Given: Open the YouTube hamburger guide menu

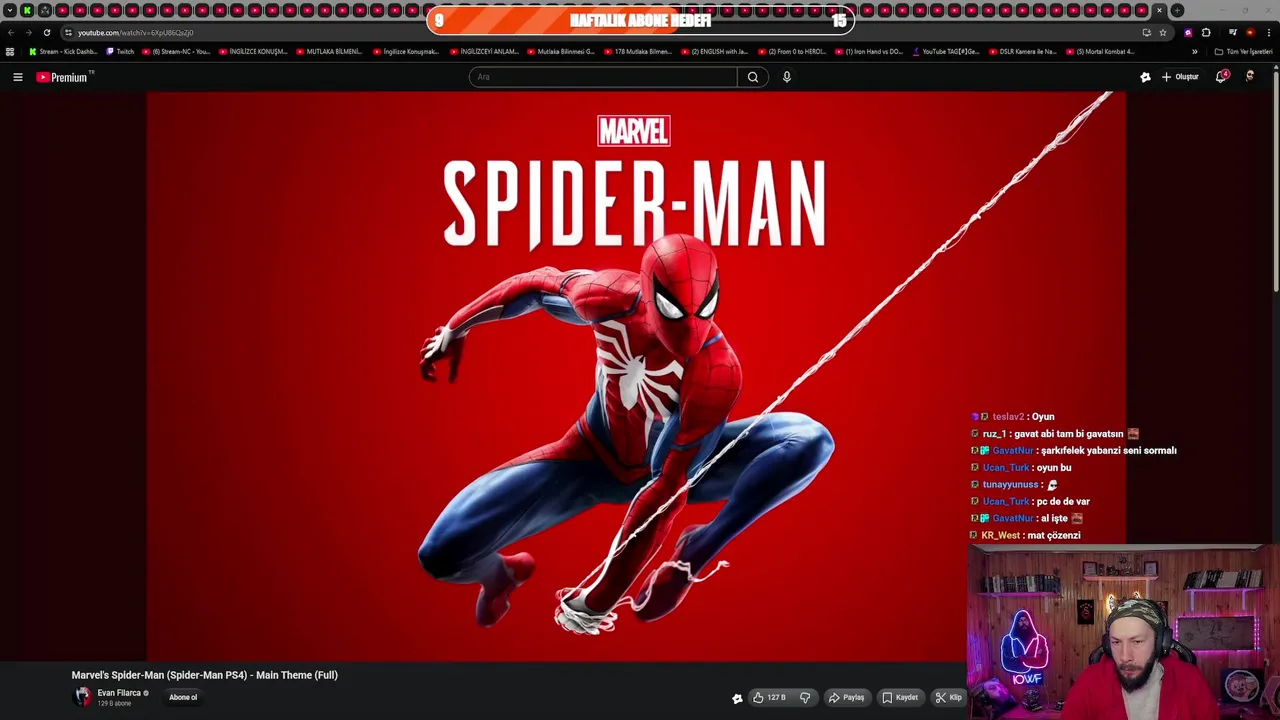Looking at the screenshot, I should pos(18,77).
